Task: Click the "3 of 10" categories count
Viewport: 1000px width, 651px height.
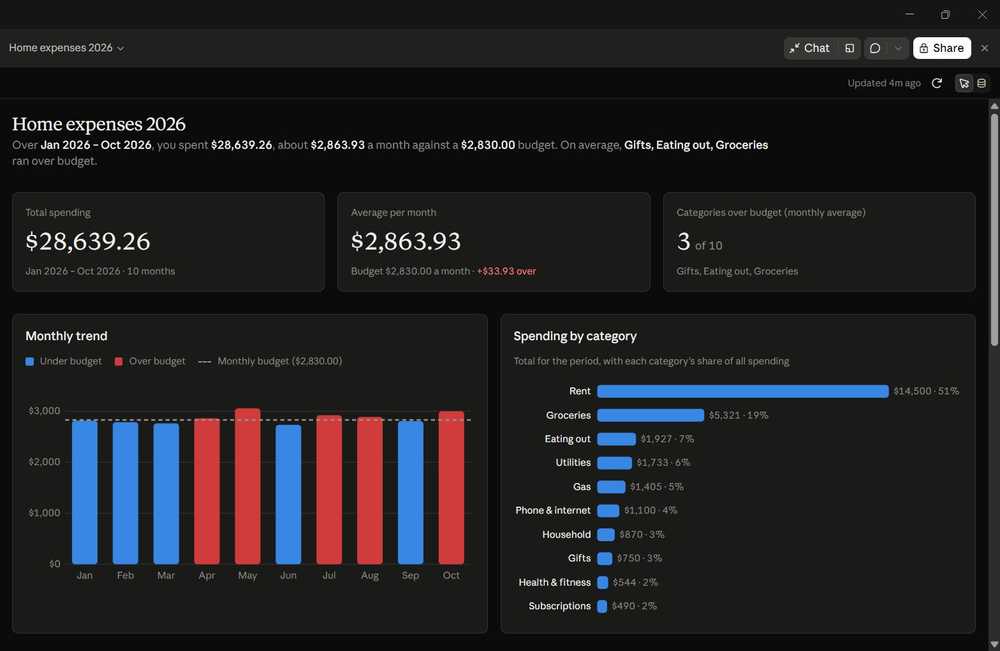Action: [700, 242]
